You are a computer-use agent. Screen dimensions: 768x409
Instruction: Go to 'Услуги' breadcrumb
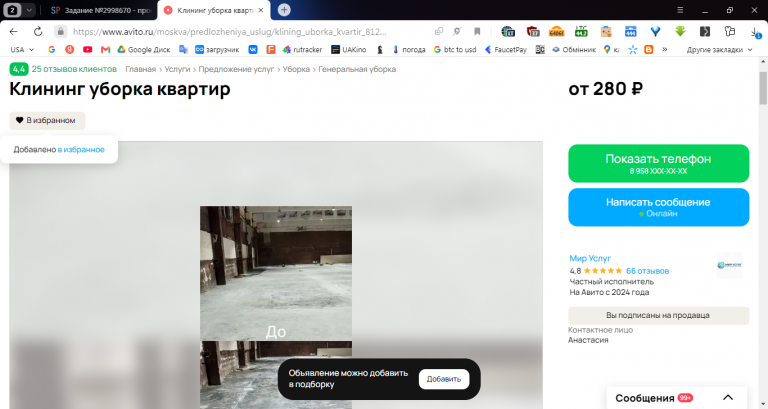[x=177, y=69]
